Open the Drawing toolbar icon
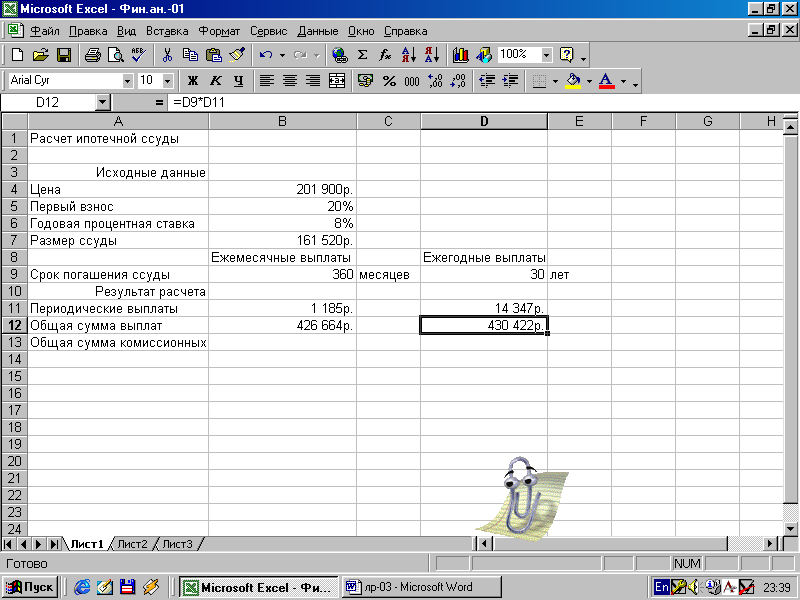The width and height of the screenshot is (800, 600). pyautogui.click(x=484, y=55)
